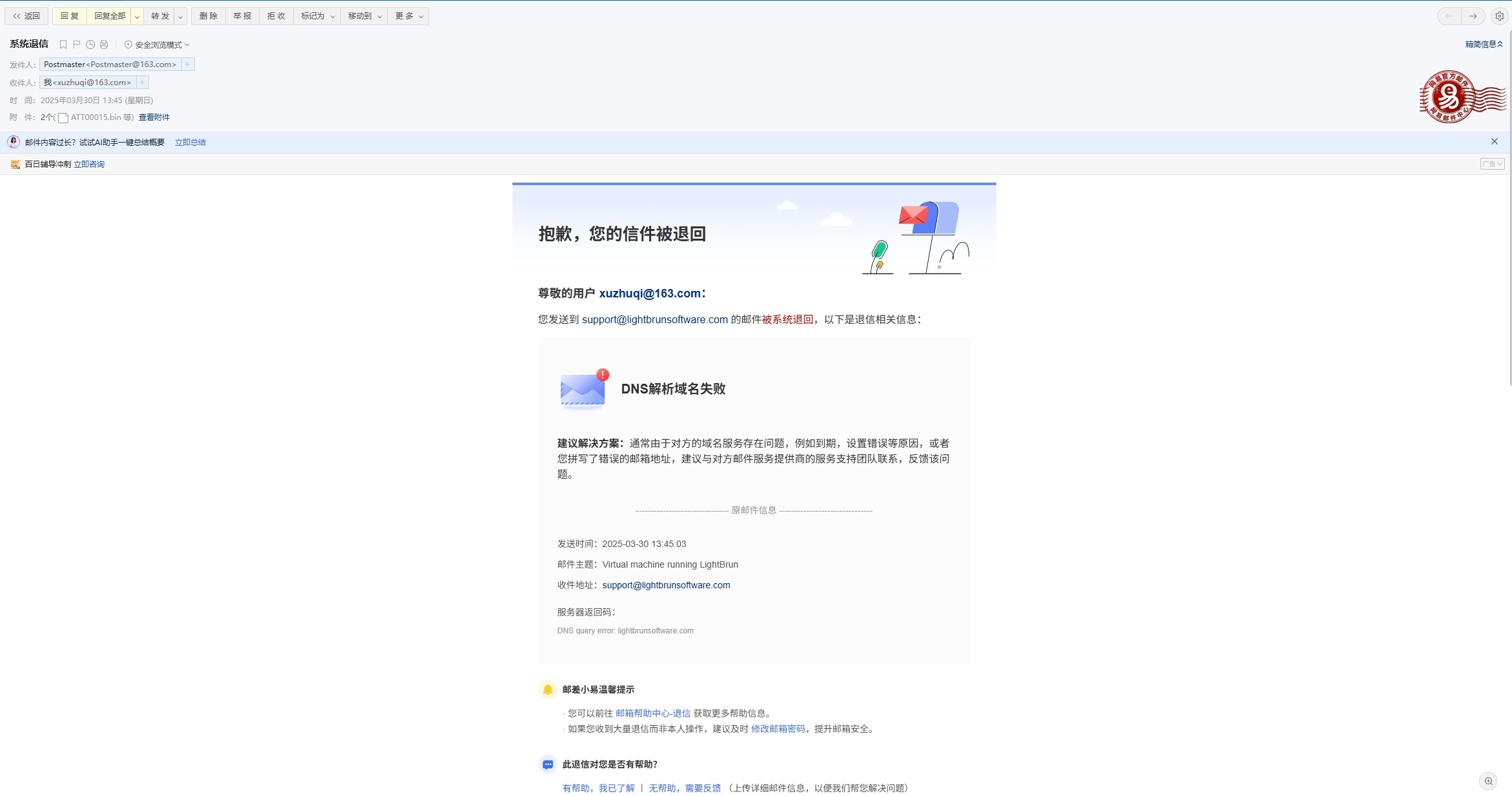Click 拒收 to reject the sender

276,16
